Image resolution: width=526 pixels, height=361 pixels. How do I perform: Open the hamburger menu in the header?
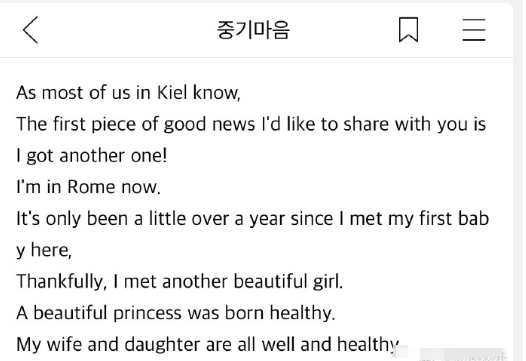tap(474, 30)
